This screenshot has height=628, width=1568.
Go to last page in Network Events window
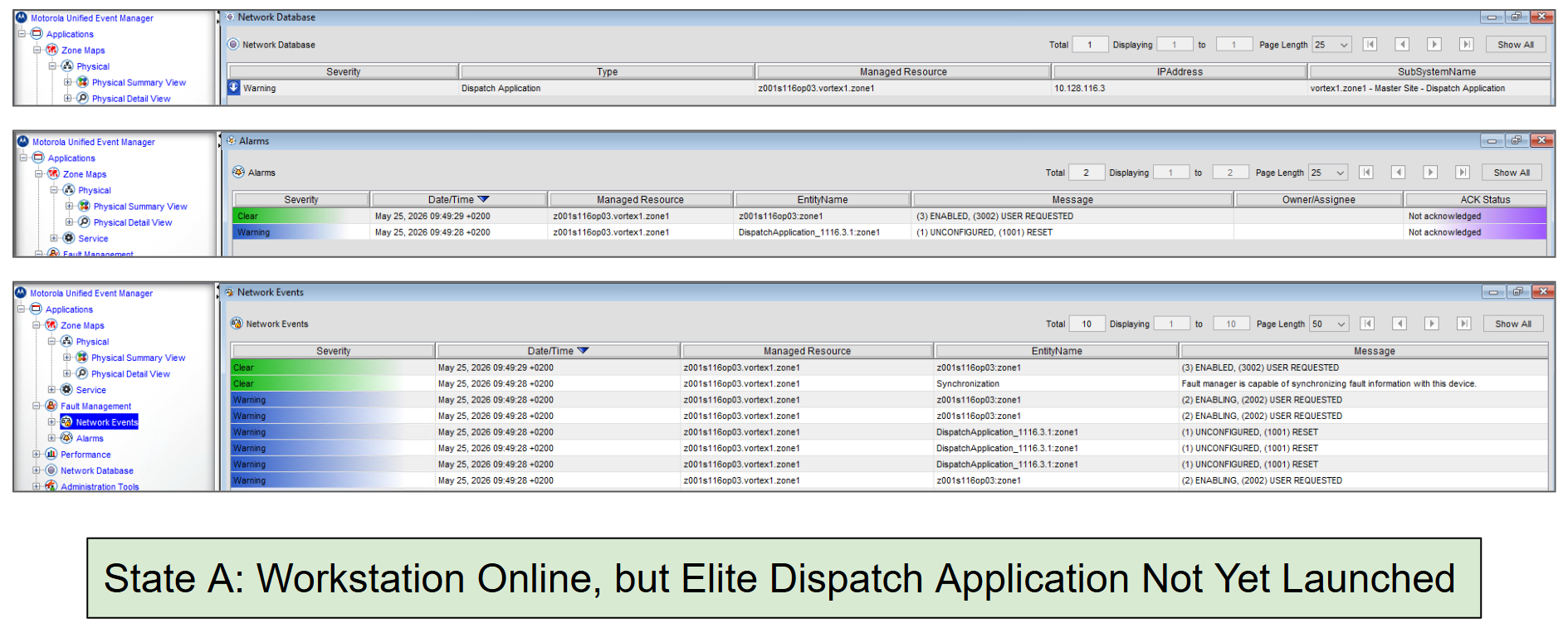[1464, 324]
